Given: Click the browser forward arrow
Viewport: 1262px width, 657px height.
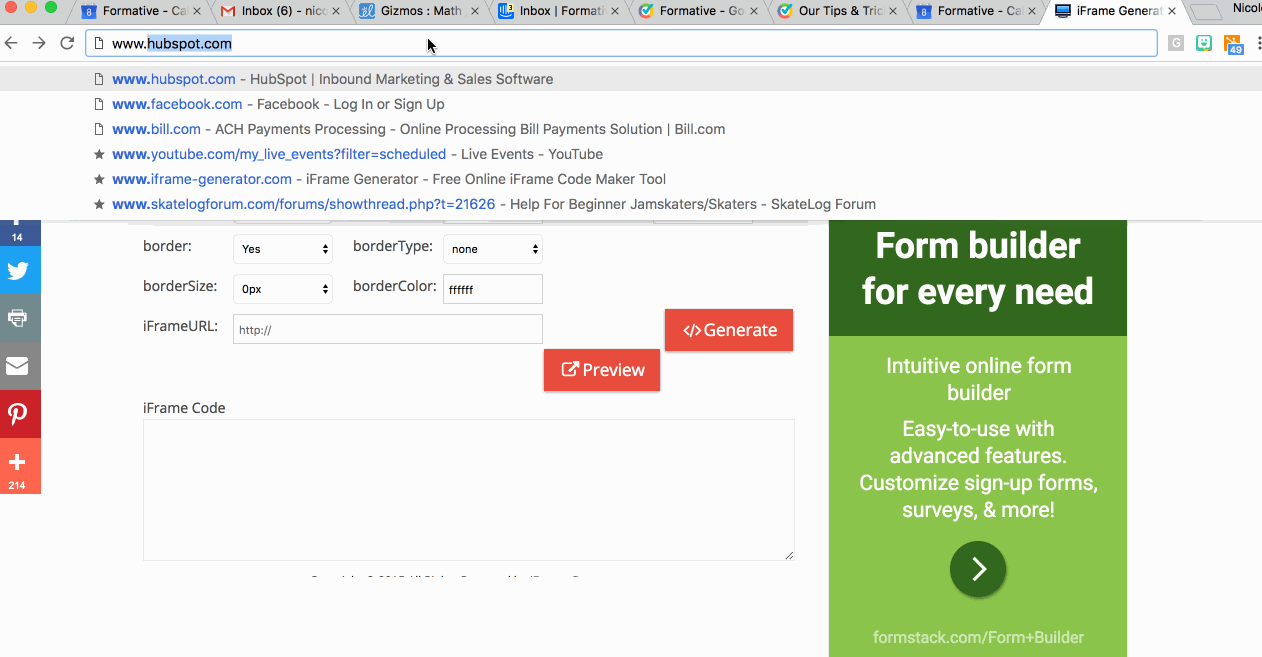Looking at the screenshot, I should point(39,43).
